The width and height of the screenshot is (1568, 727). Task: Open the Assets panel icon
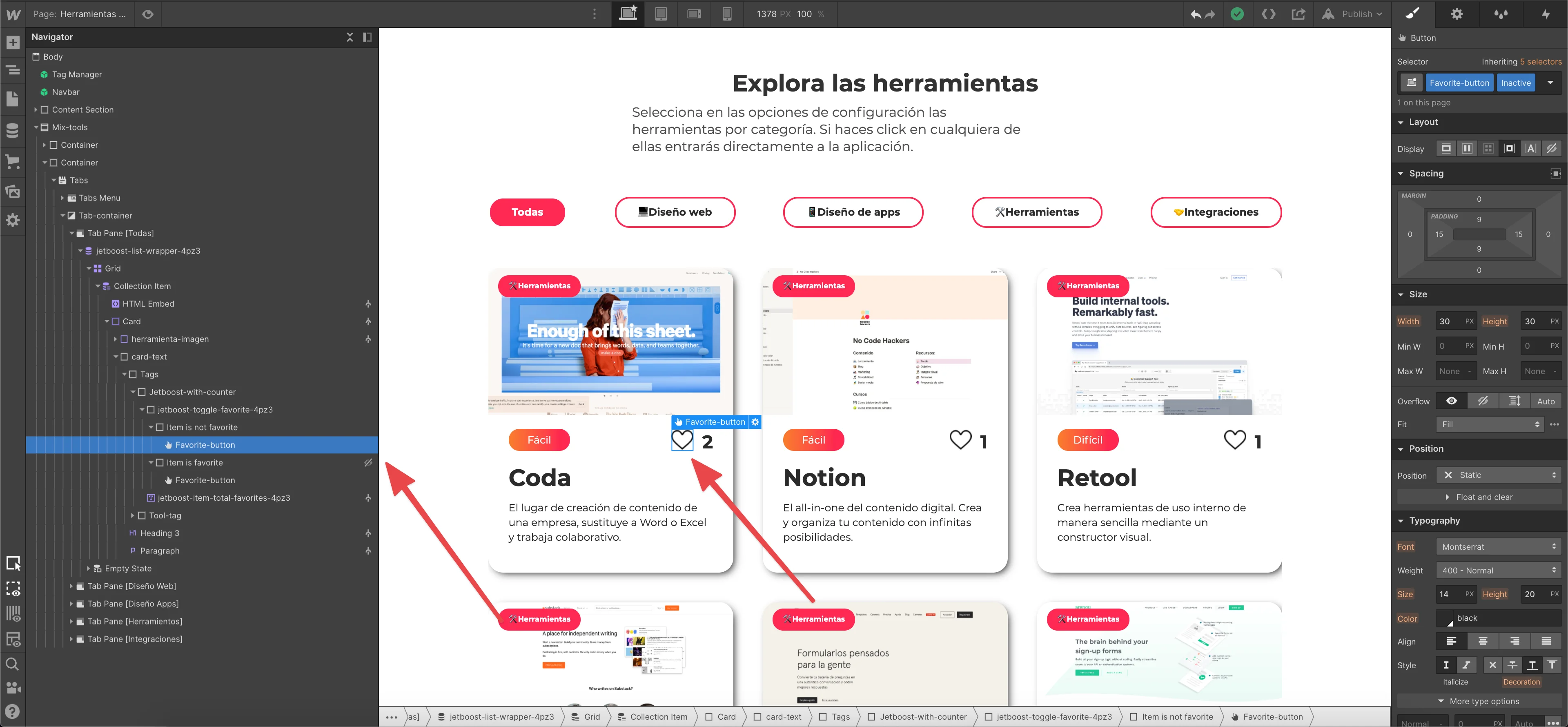click(x=13, y=191)
